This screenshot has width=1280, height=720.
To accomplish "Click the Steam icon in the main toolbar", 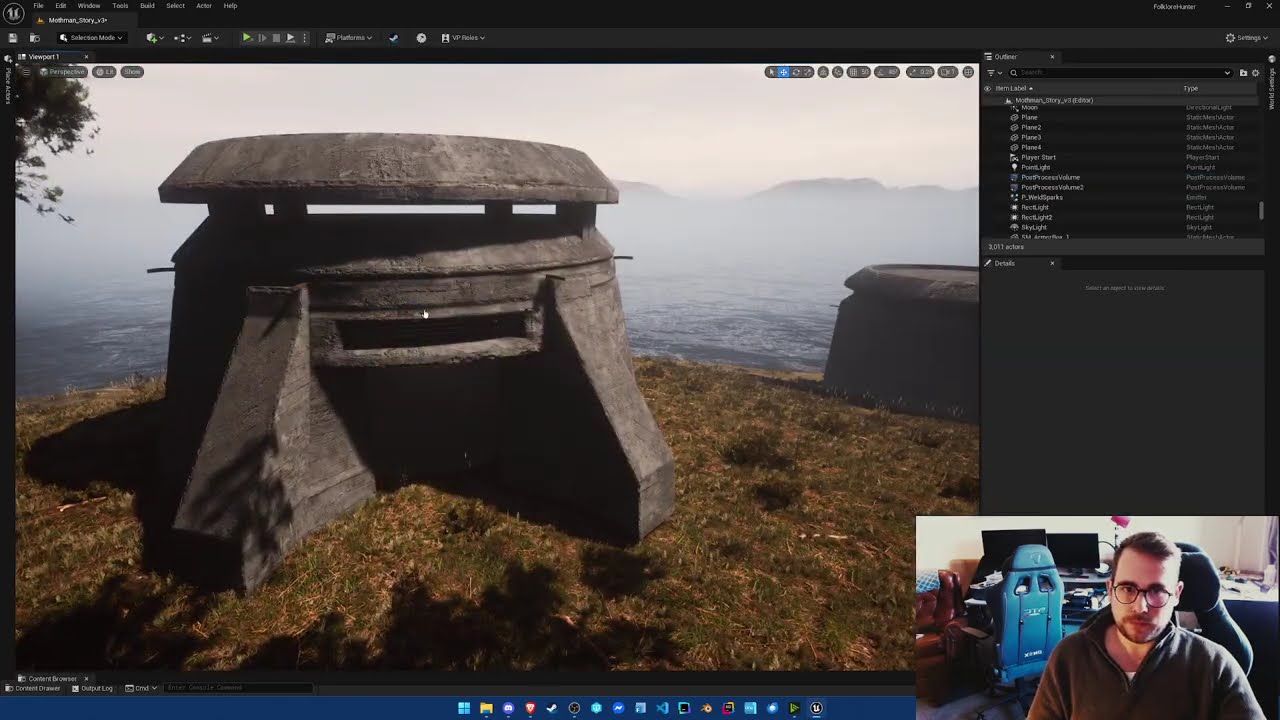I will click(x=393, y=38).
